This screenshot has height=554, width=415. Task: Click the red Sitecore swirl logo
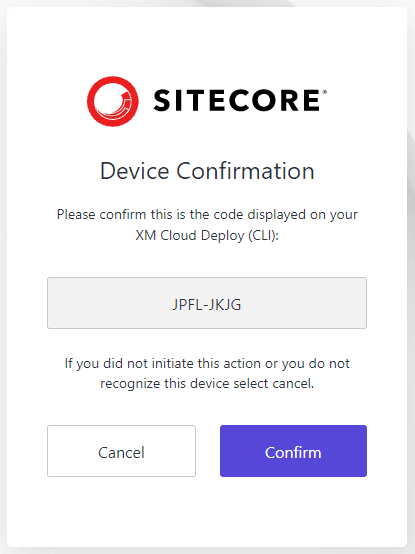[x=113, y=101]
